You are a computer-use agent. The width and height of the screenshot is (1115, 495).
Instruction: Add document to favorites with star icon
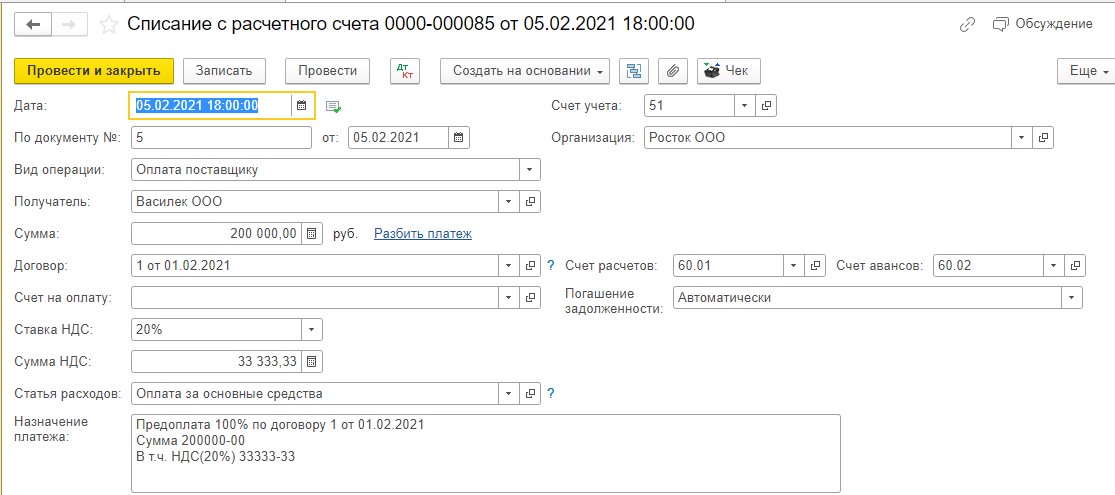pos(108,25)
